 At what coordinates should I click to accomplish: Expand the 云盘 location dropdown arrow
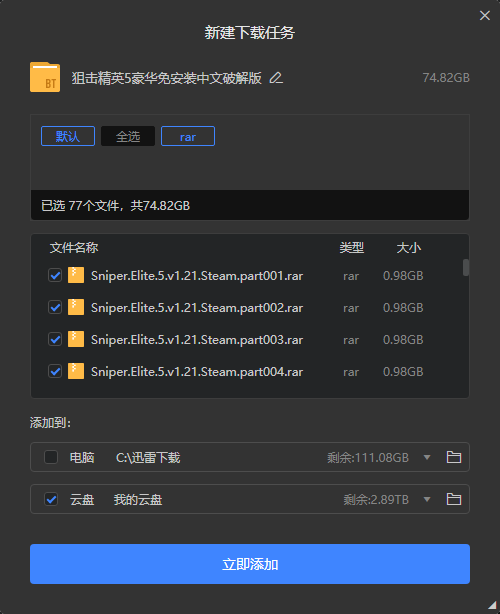(x=427, y=499)
